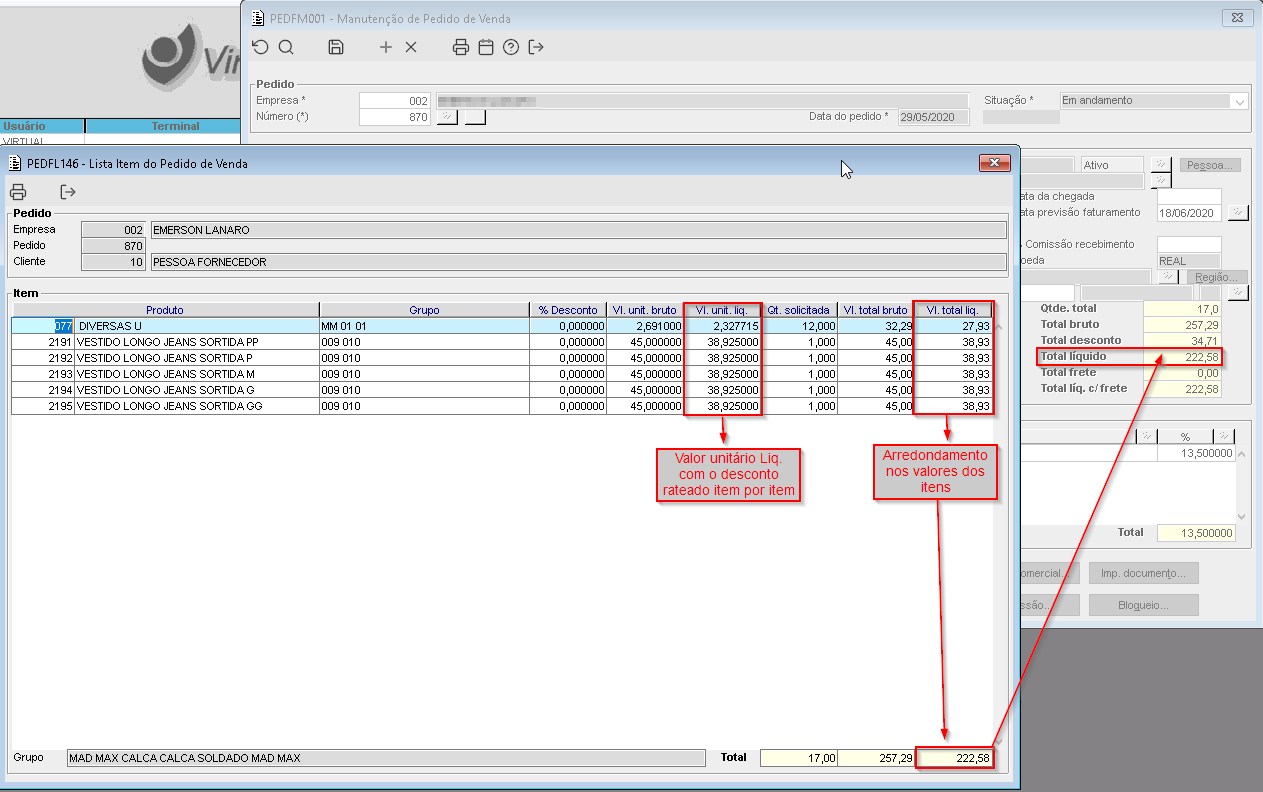Click the save diskette icon in PEDFM001 toolbar
This screenshot has height=792, width=1263.
[336, 47]
